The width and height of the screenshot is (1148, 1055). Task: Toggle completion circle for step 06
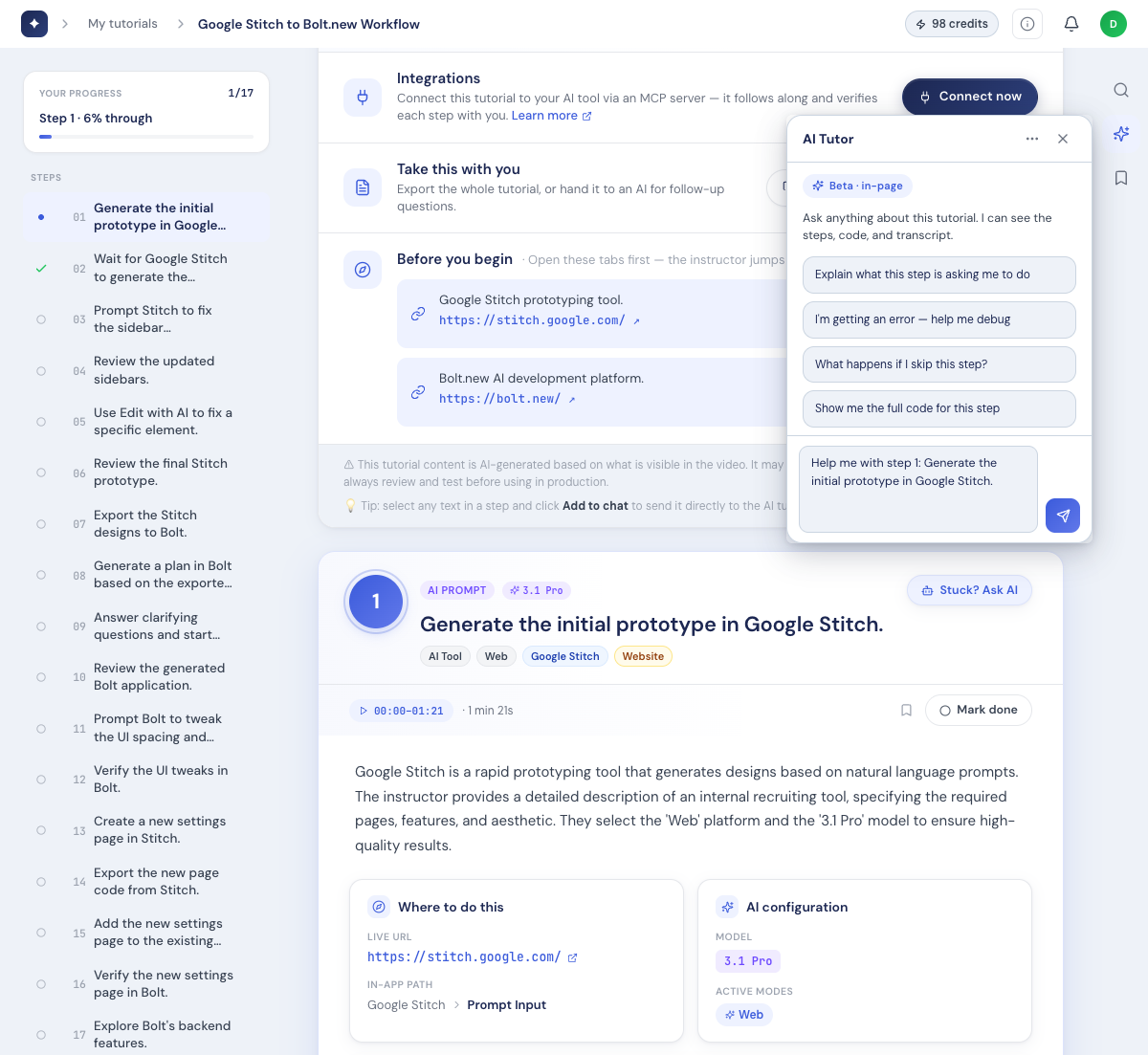[x=41, y=473]
